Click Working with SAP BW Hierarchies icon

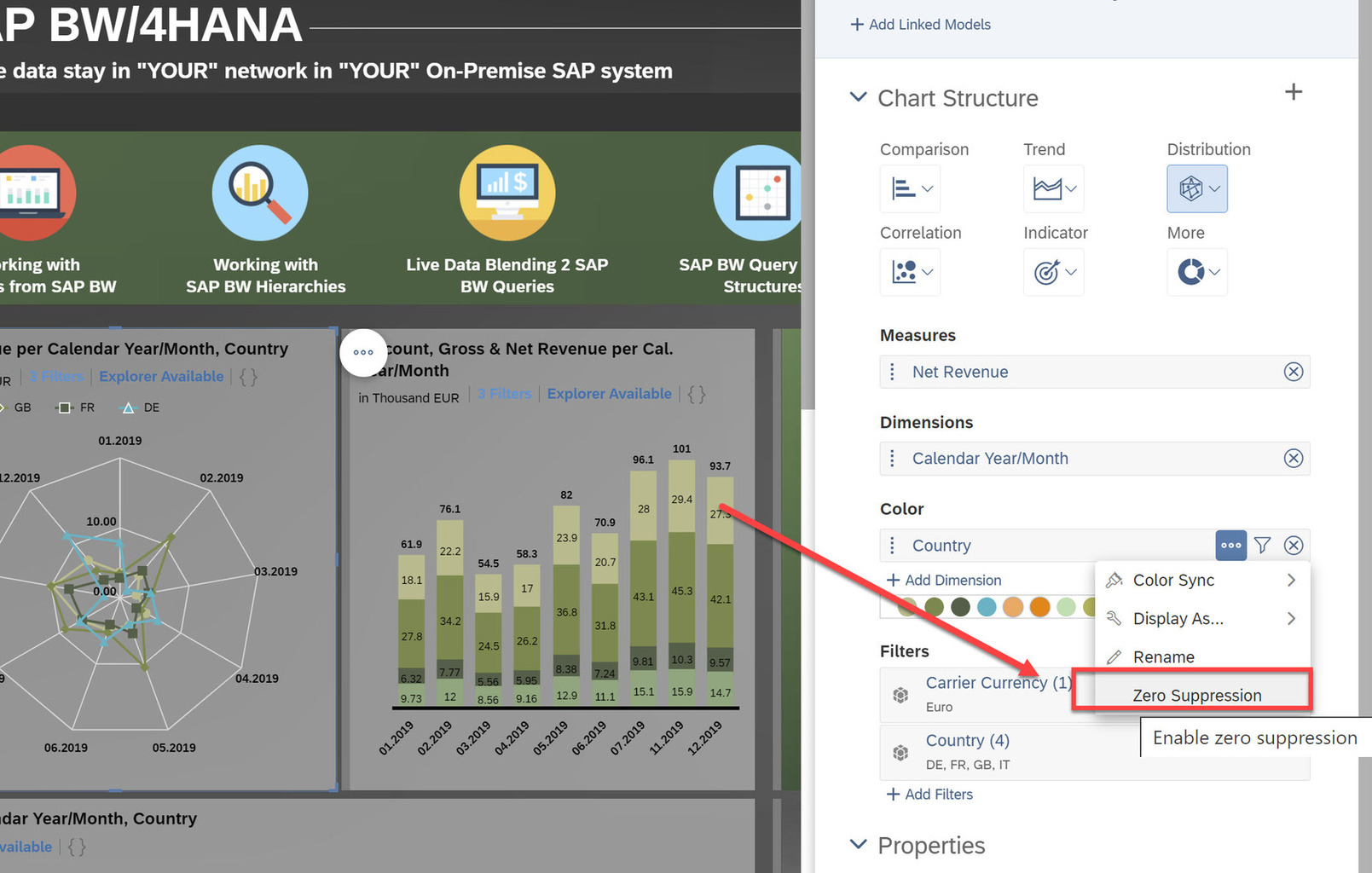[260, 194]
